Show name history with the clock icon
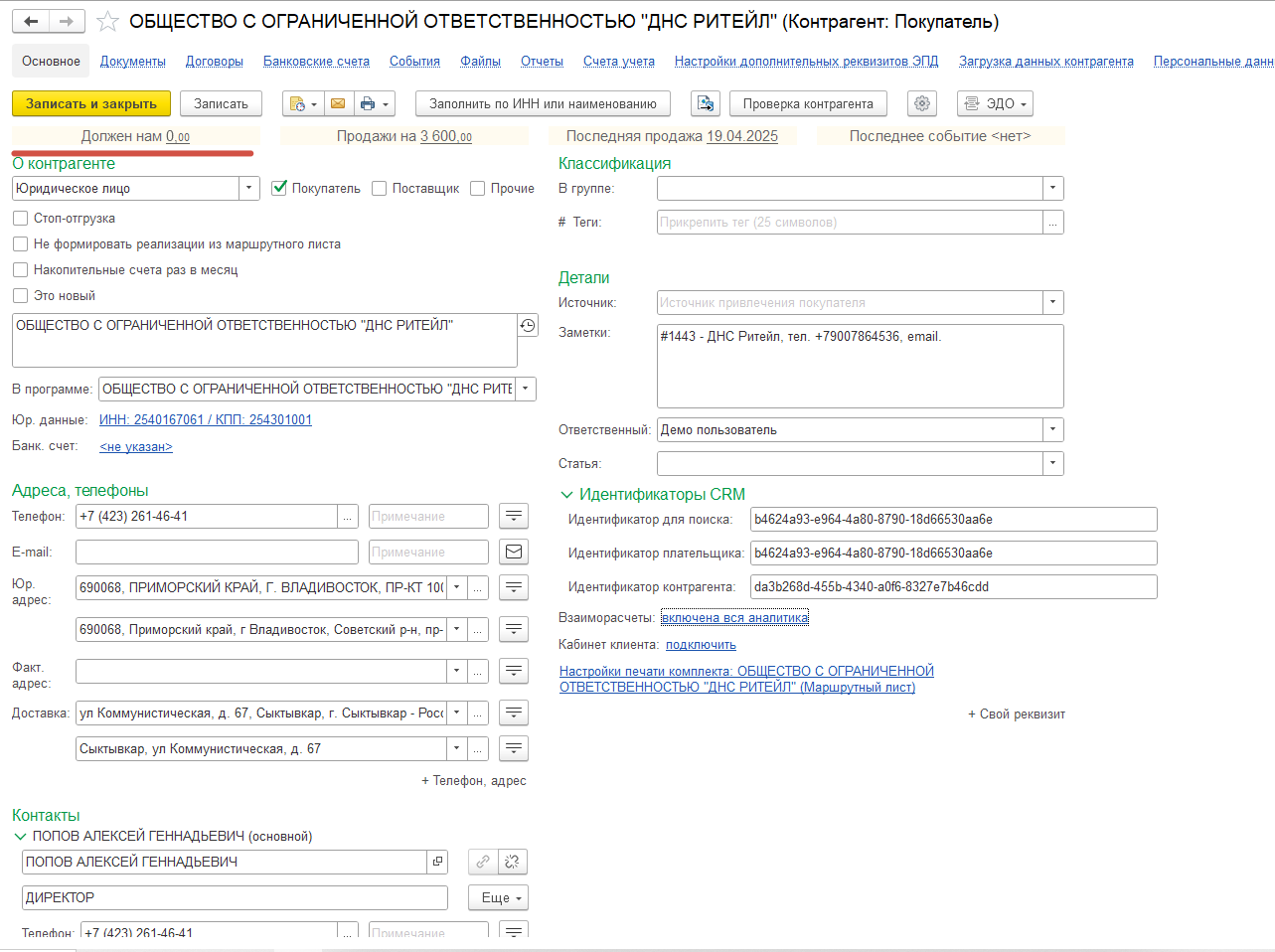Image resolution: width=1275 pixels, height=952 pixels. tap(528, 325)
